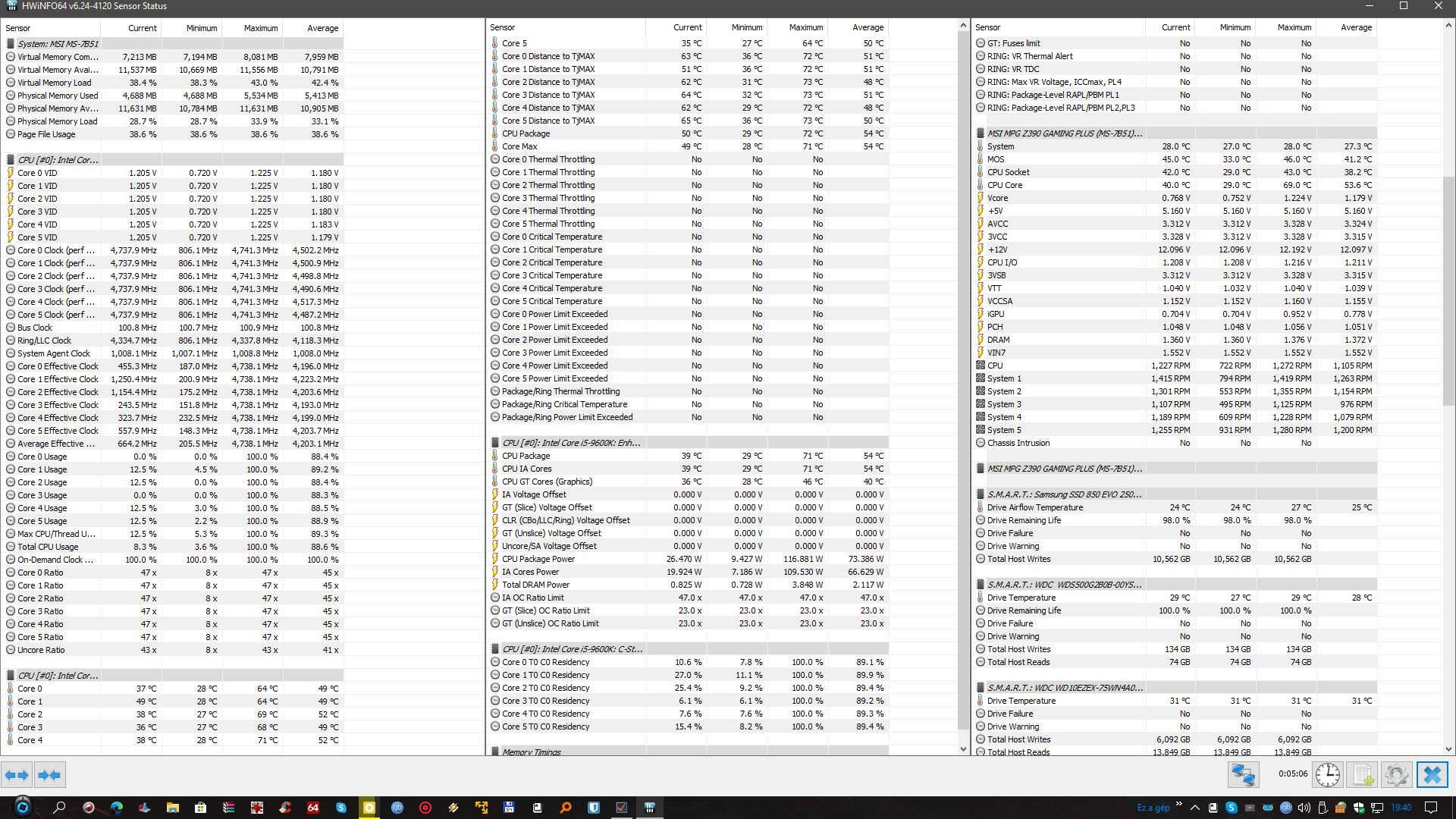
Task: Launch Microsoft Edge from taskbar
Action: [116, 808]
